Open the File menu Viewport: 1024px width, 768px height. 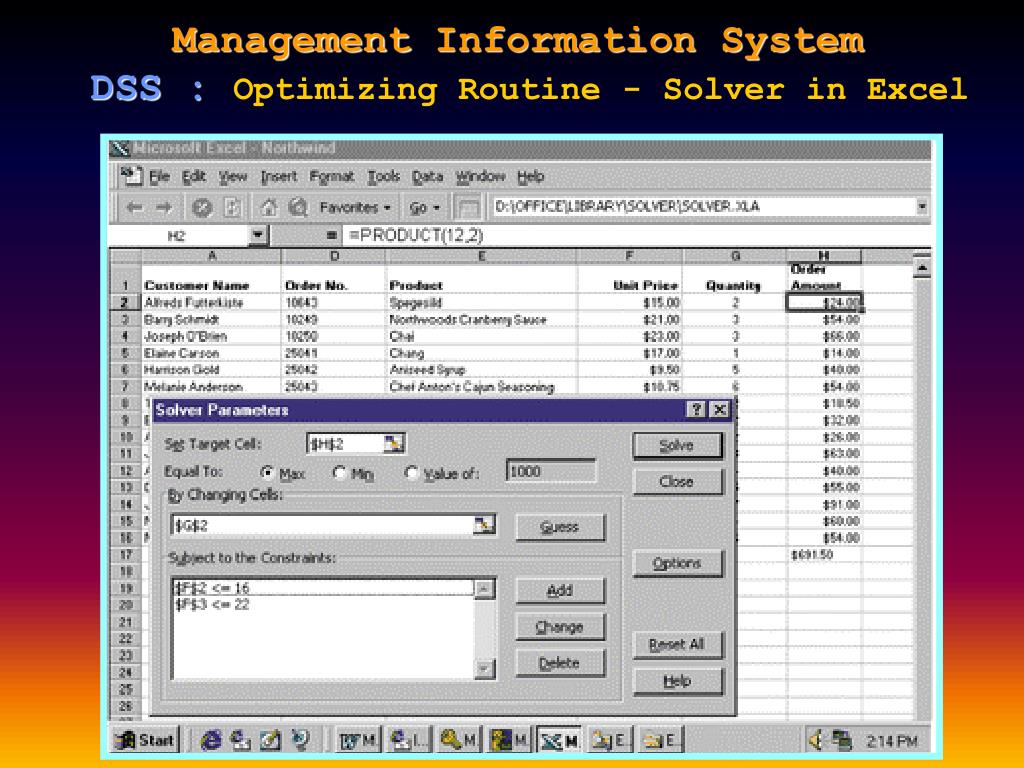point(159,176)
